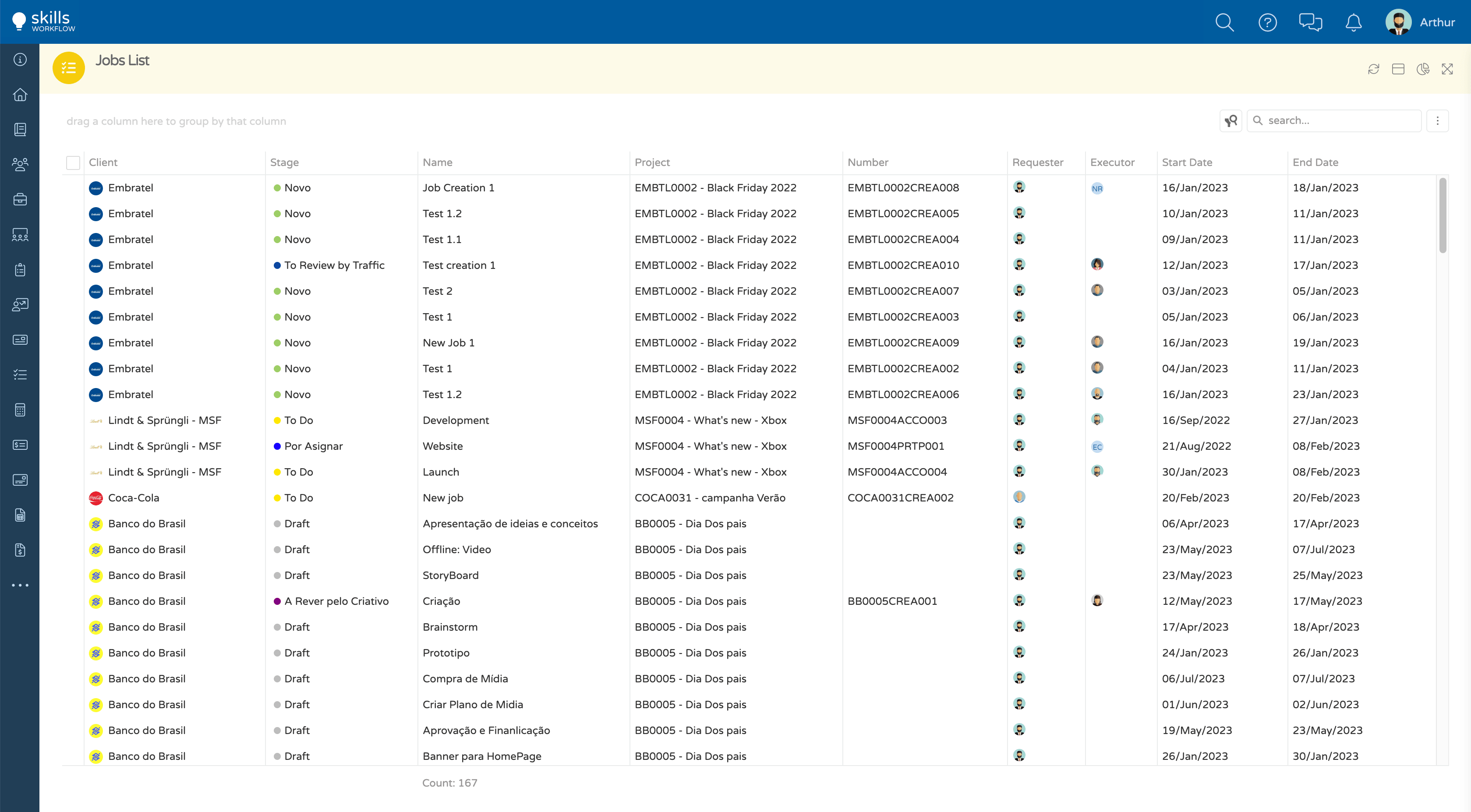The image size is (1471, 812).
Task: Sort by the Stage column header
Action: point(284,162)
